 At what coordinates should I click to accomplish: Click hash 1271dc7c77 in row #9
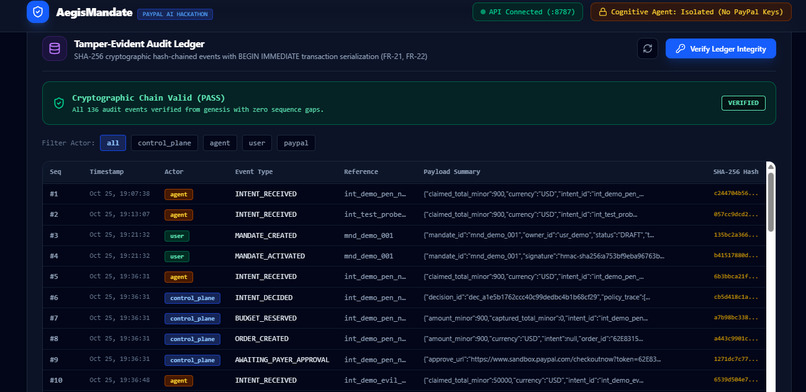click(x=736, y=360)
